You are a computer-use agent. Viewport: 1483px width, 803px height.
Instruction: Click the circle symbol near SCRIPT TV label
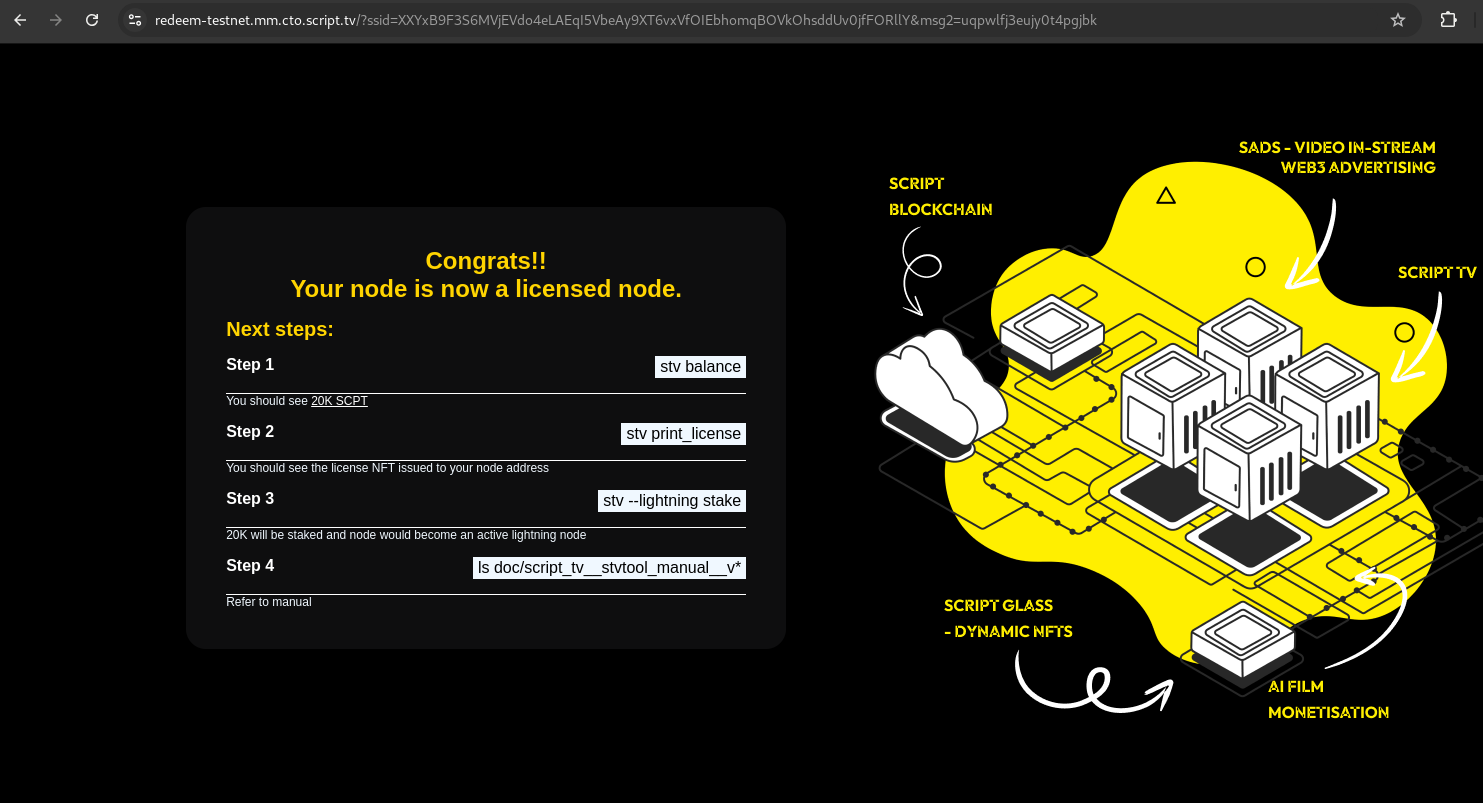pos(1404,332)
